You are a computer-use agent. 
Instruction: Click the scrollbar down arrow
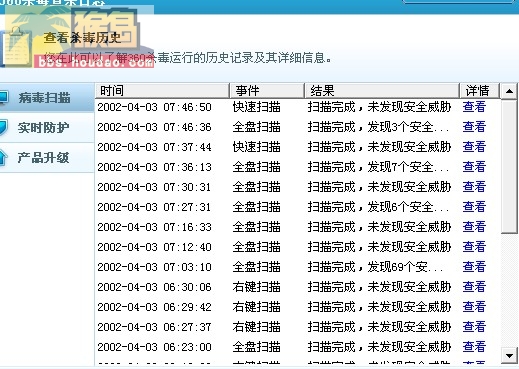tap(509, 356)
